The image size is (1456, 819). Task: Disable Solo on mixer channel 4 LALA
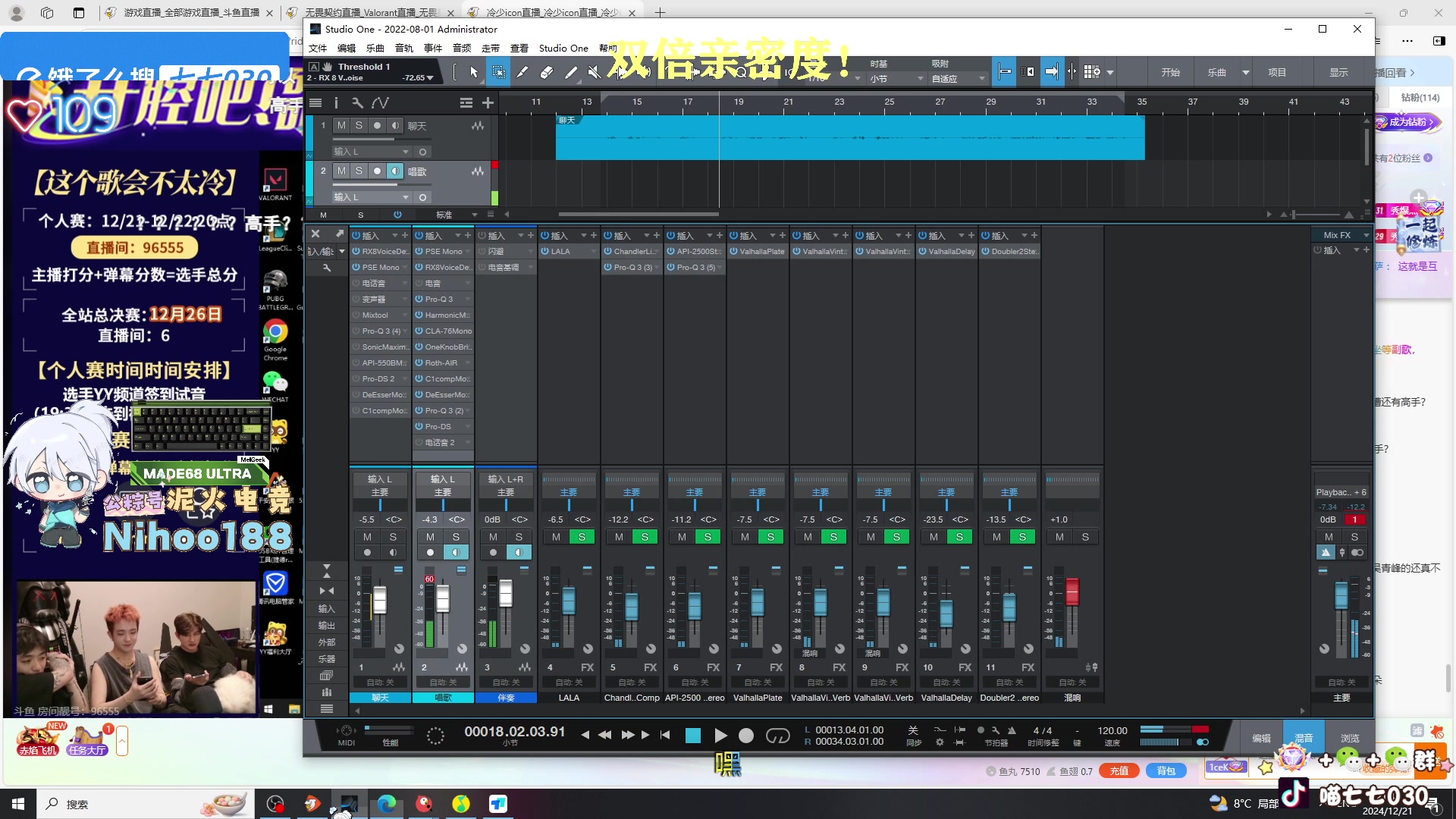(x=582, y=537)
